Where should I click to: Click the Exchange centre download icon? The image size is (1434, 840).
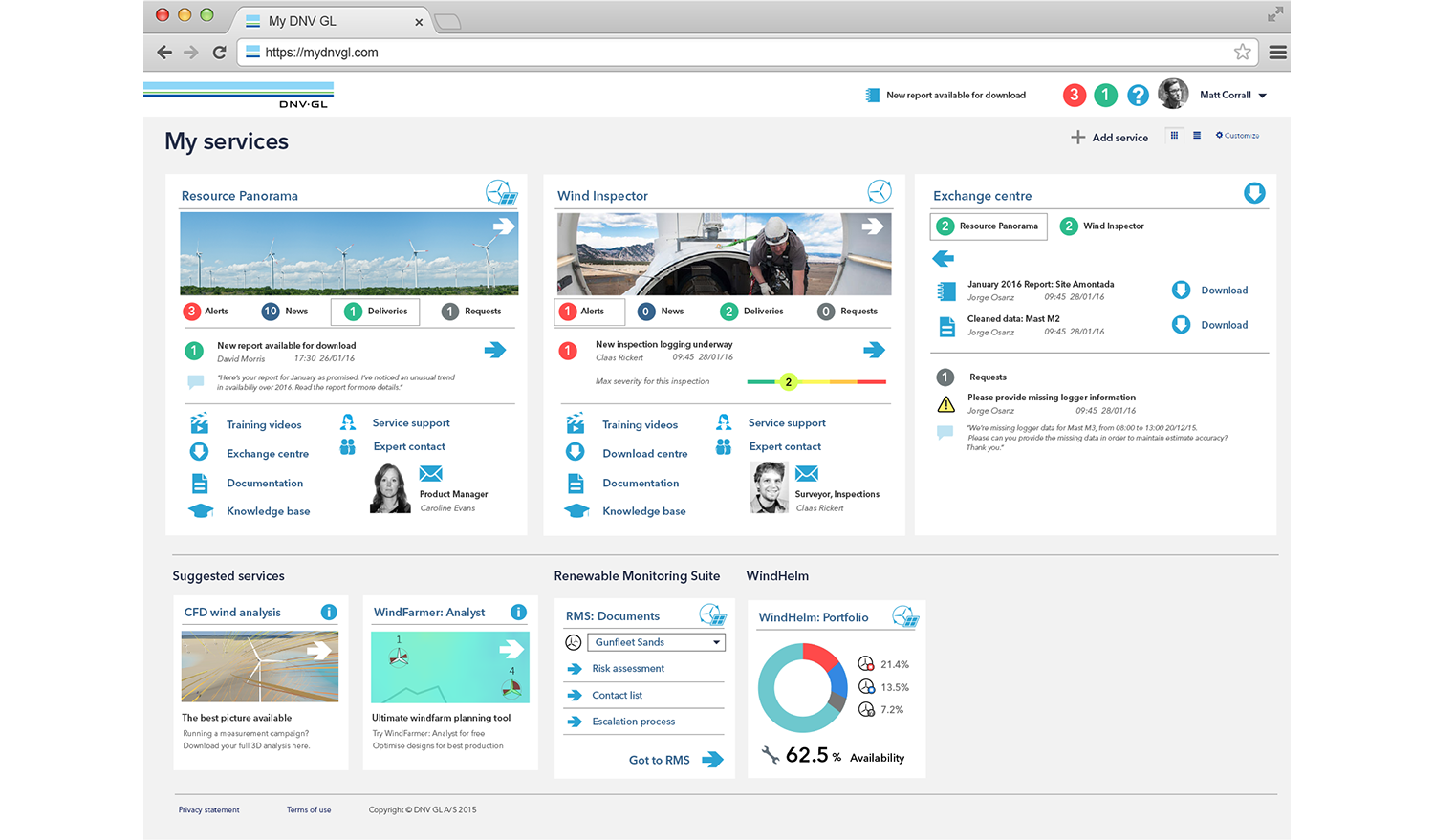(x=1254, y=193)
